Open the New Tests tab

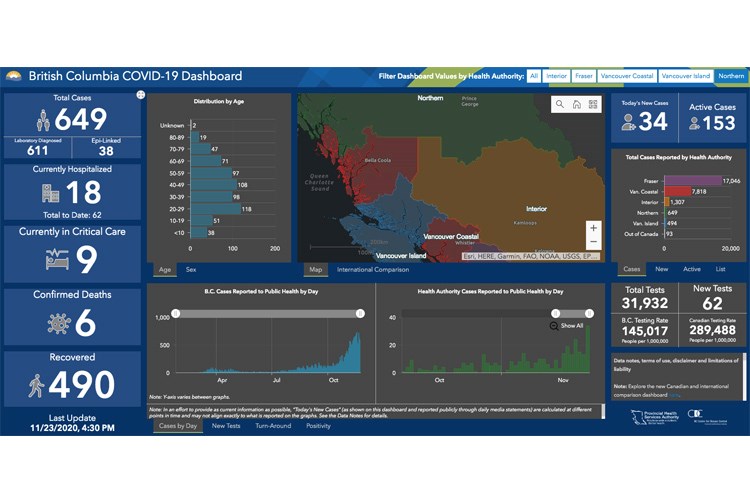pos(226,426)
